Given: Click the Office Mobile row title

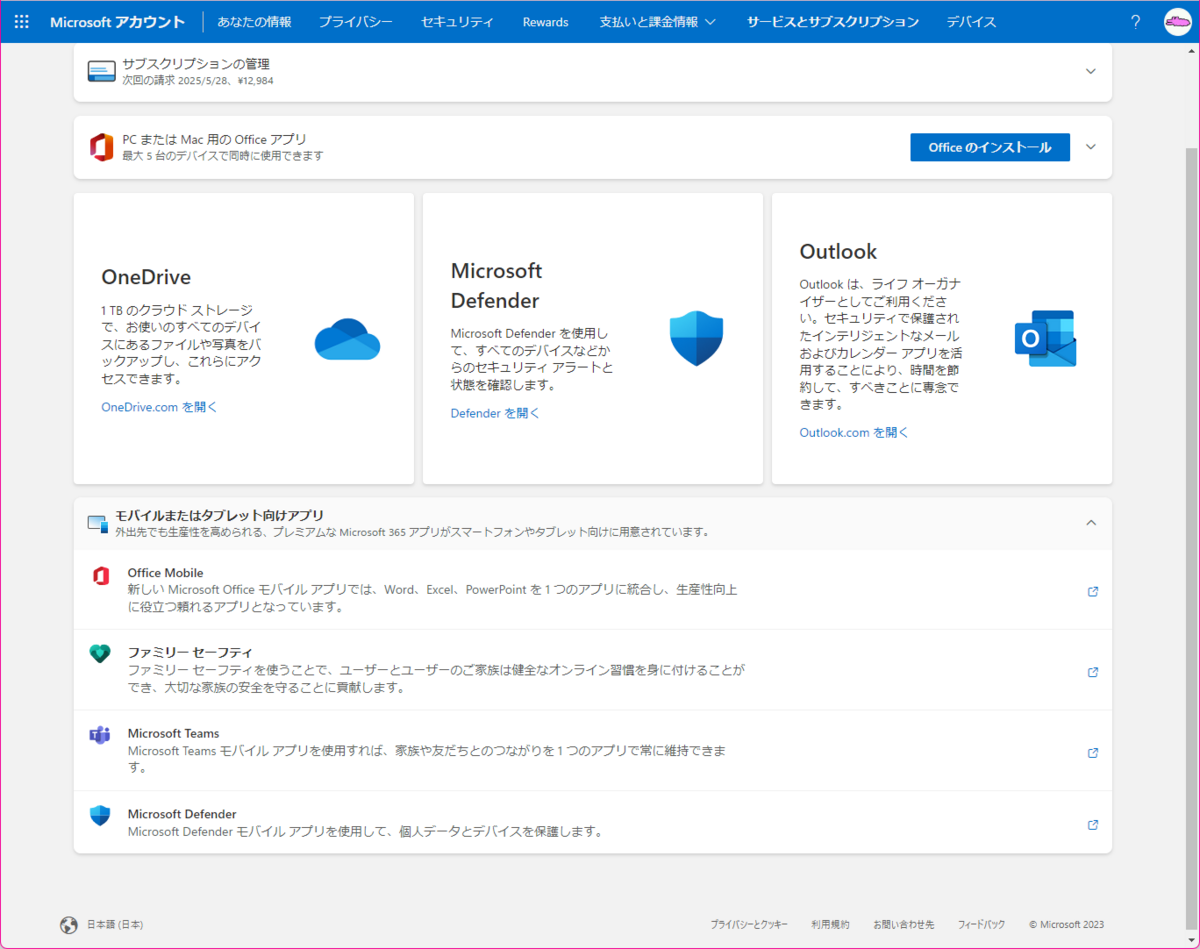Looking at the screenshot, I should pos(165,573).
